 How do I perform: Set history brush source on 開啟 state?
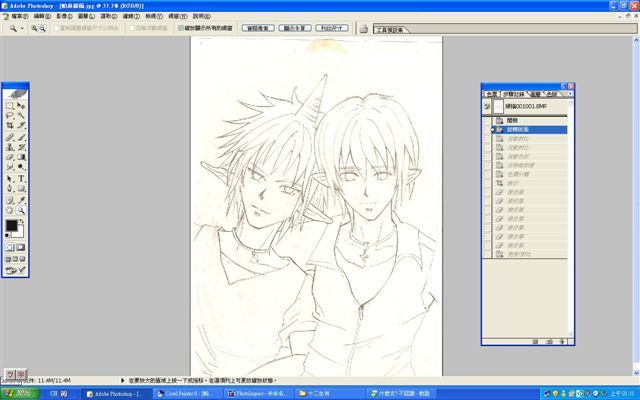(x=487, y=121)
